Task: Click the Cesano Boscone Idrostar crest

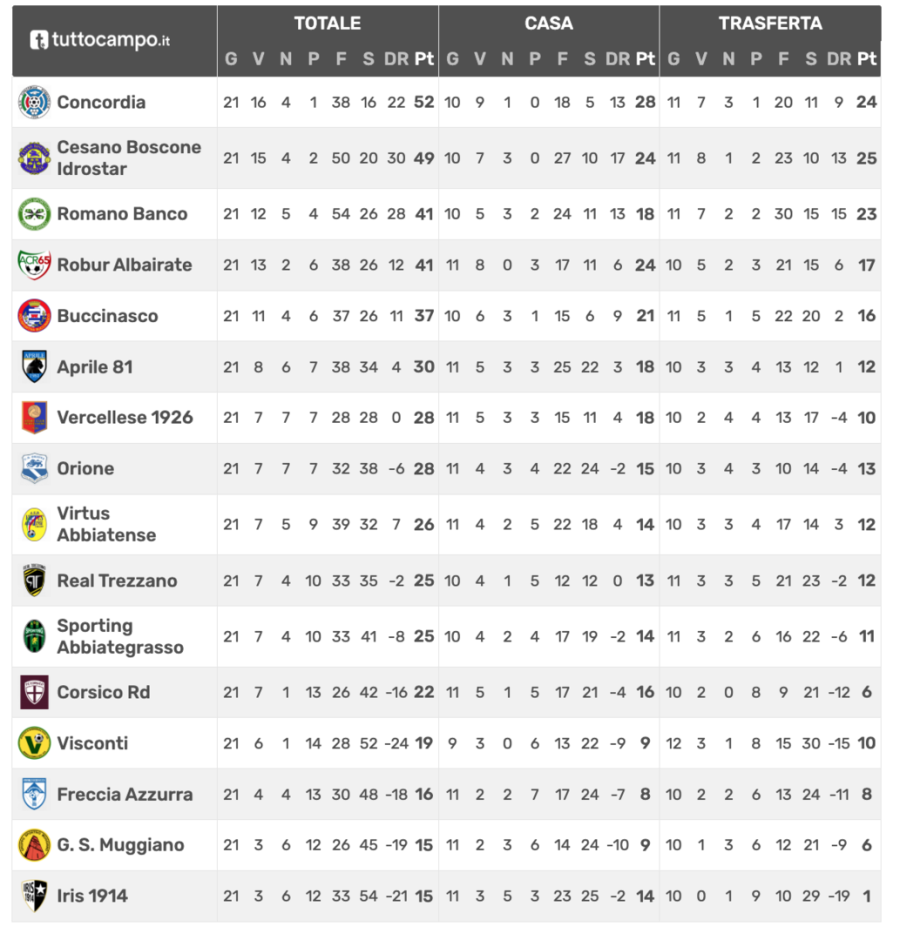Action: (x=34, y=158)
